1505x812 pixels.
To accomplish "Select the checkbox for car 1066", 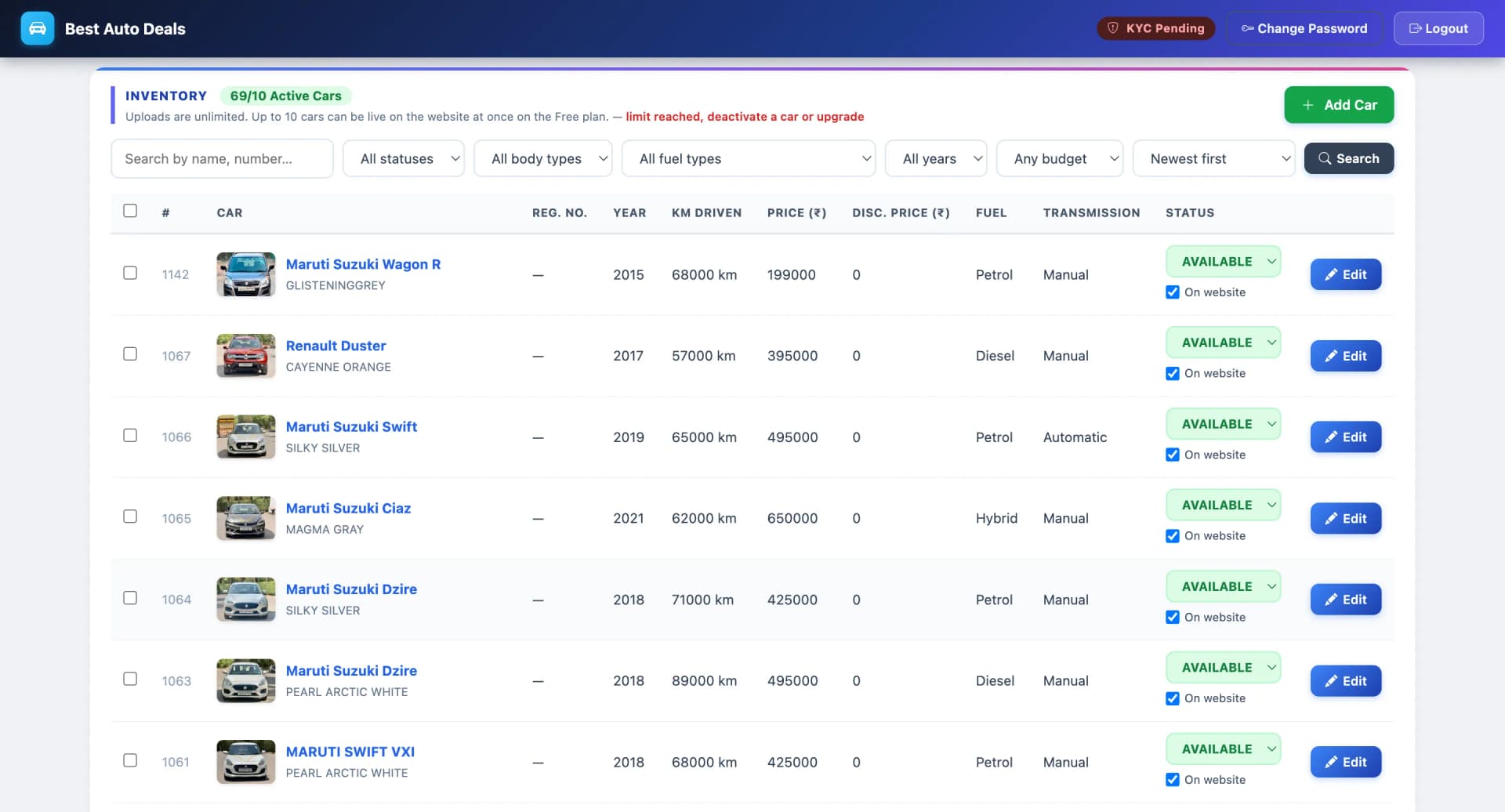I will [x=130, y=436].
